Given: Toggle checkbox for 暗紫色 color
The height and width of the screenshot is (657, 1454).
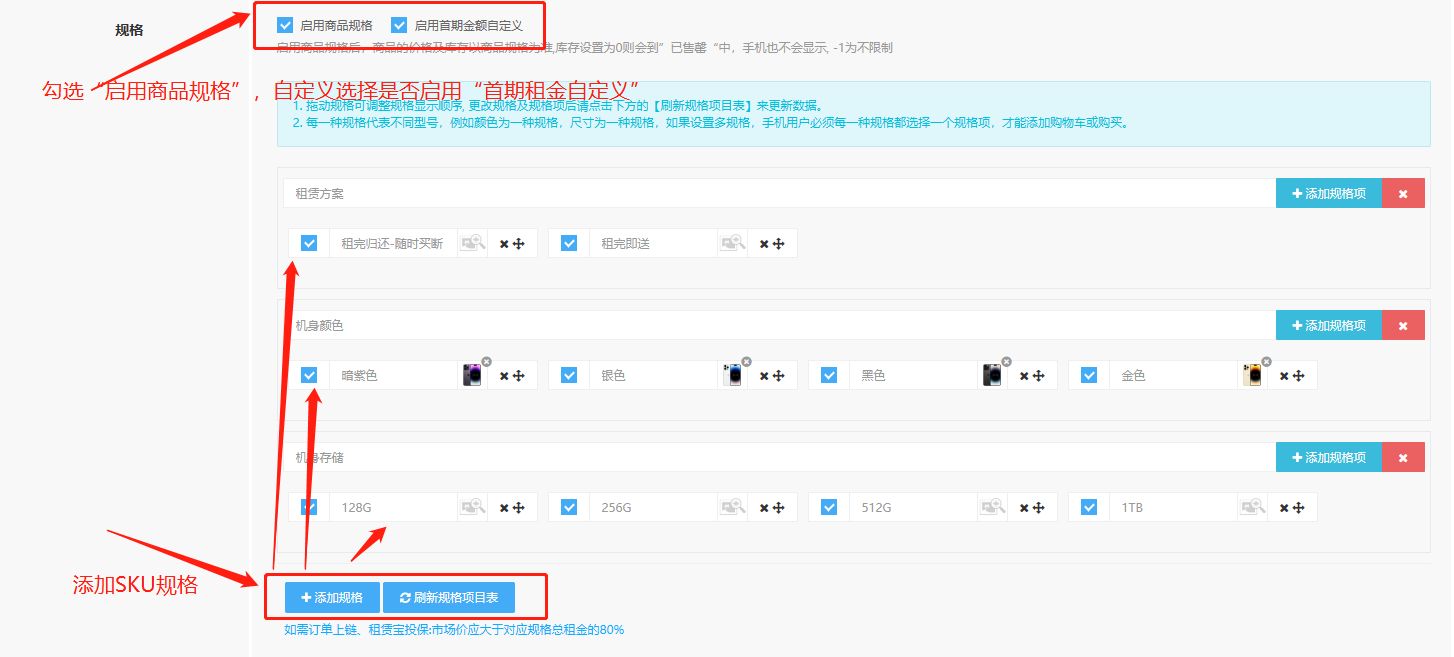Looking at the screenshot, I should click(x=309, y=375).
